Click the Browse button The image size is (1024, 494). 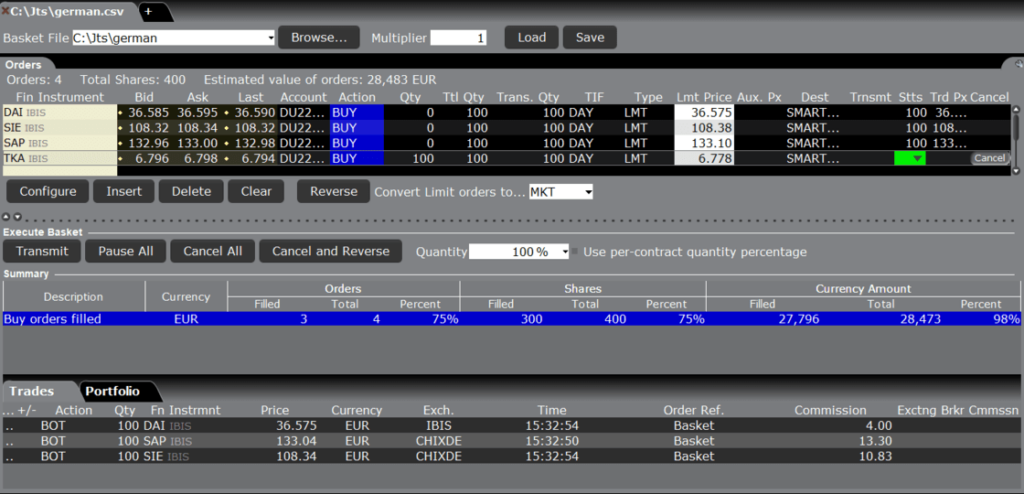(x=319, y=38)
